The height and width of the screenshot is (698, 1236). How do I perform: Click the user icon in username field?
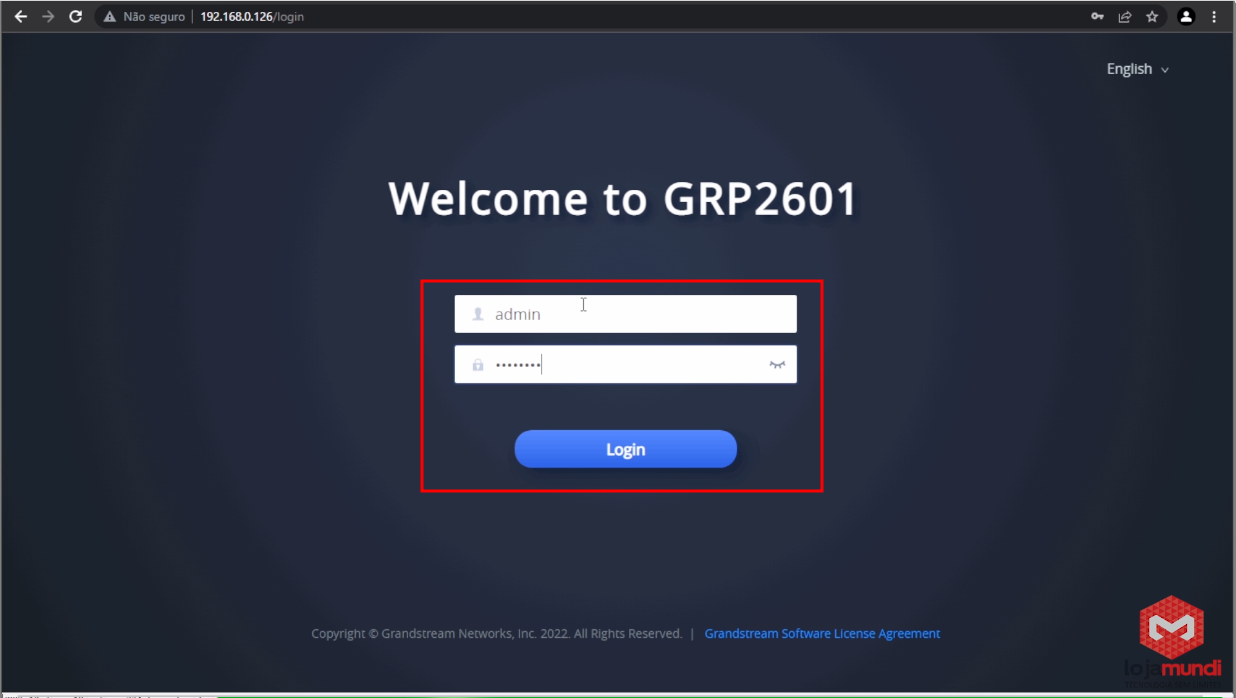(x=478, y=314)
